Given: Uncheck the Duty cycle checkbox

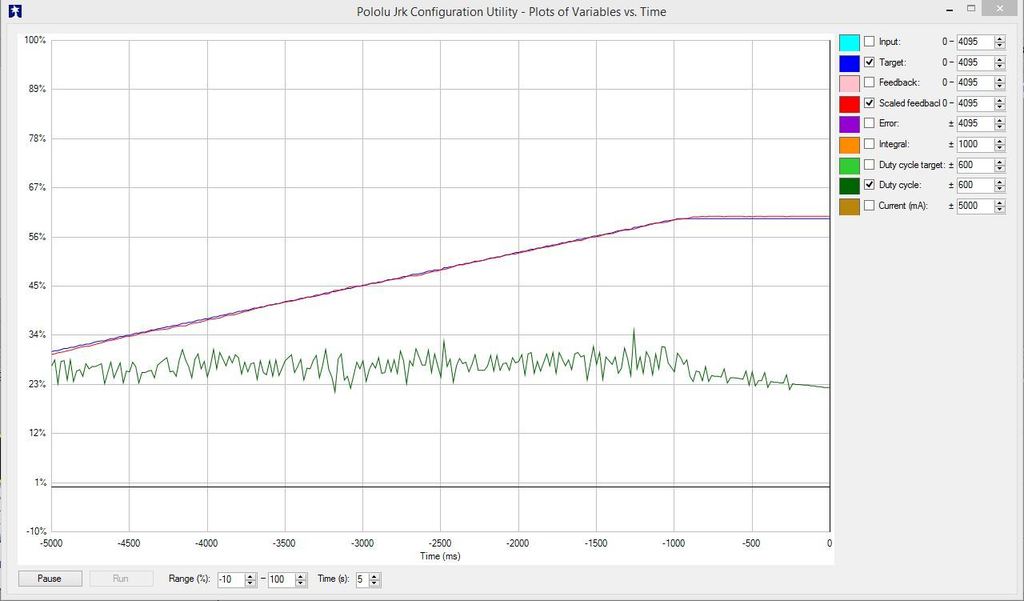Looking at the screenshot, I should click(869, 185).
